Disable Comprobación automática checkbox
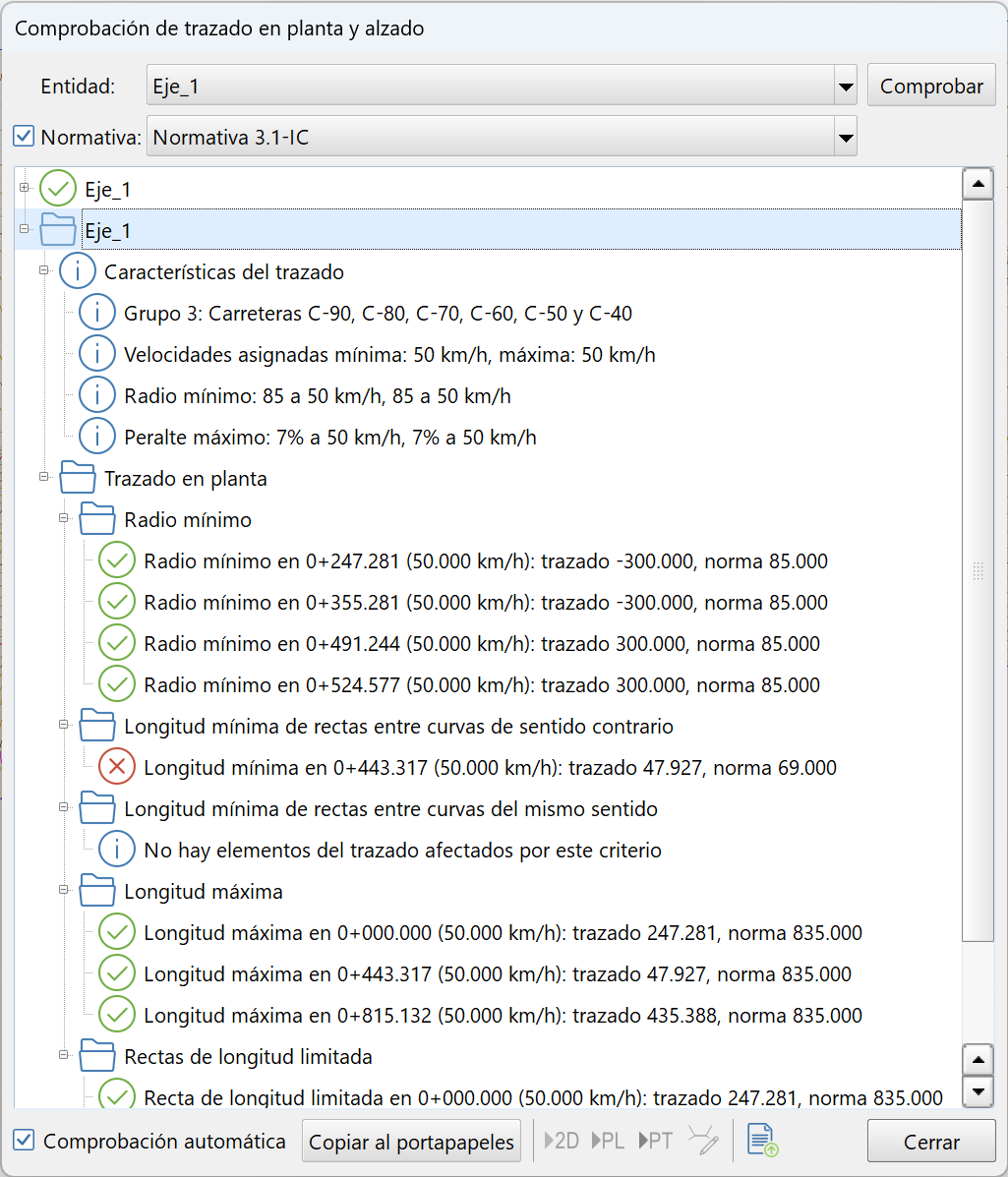The height and width of the screenshot is (1177, 1008). tap(25, 1141)
